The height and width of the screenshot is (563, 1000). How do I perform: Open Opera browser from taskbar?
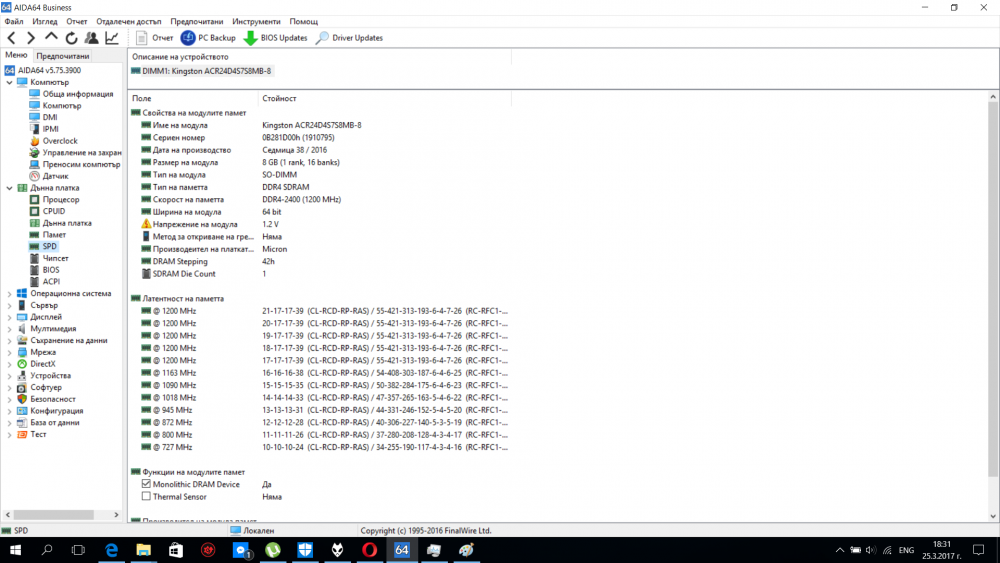369,550
